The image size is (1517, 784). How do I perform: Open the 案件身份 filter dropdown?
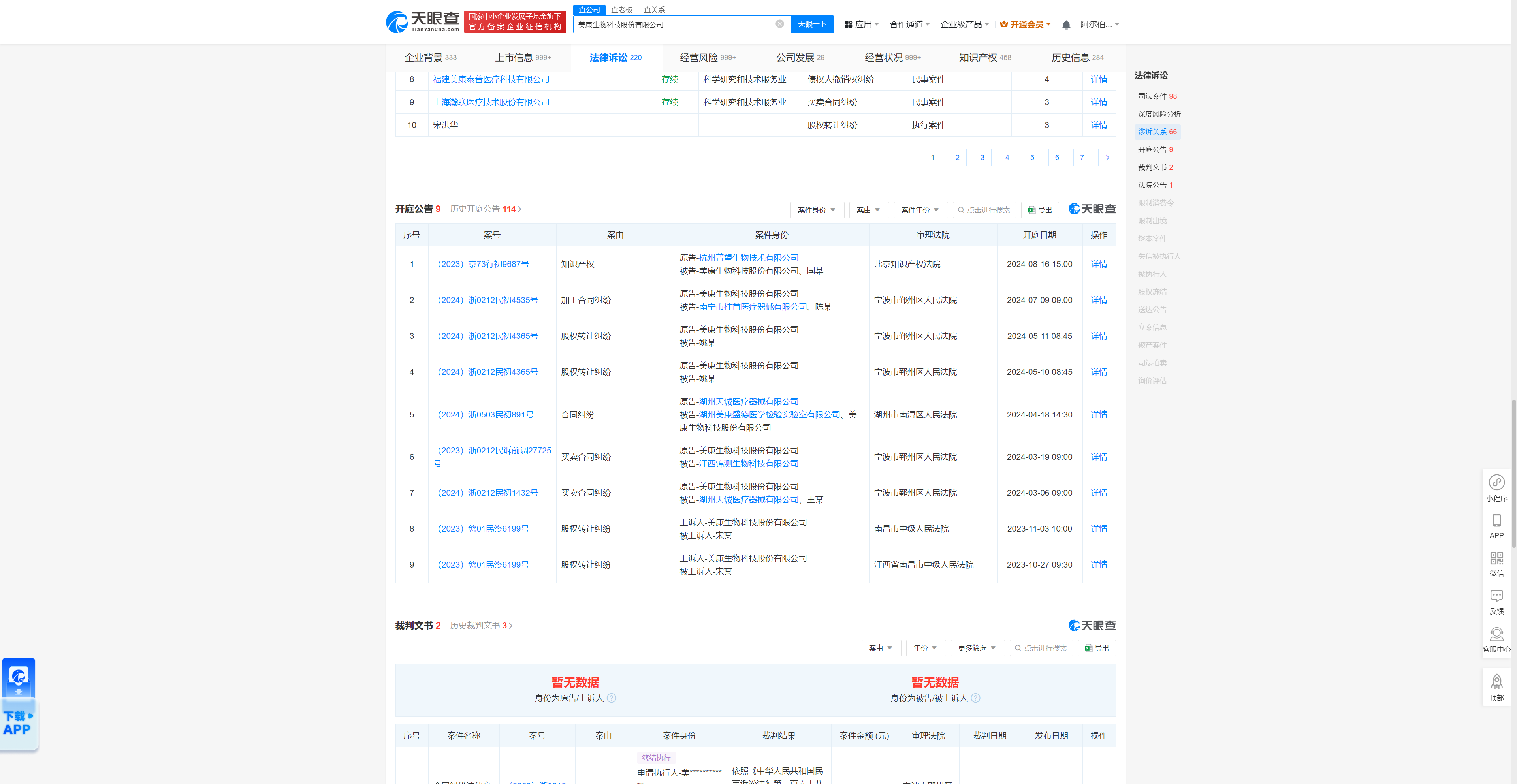pyautogui.click(x=817, y=210)
